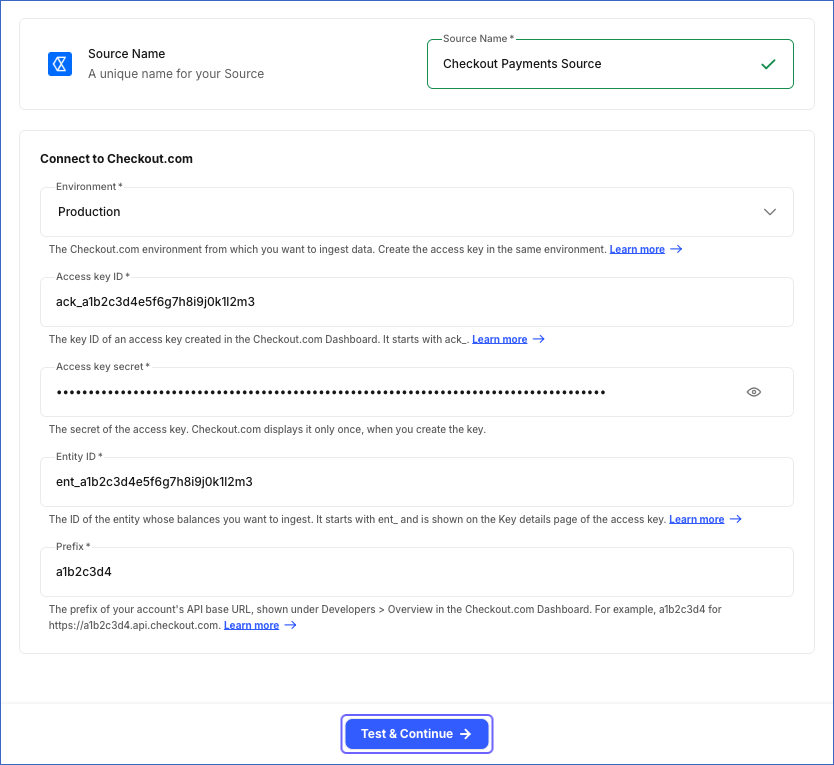
Task: Click the access key secret helper text
Action: pos(267,429)
